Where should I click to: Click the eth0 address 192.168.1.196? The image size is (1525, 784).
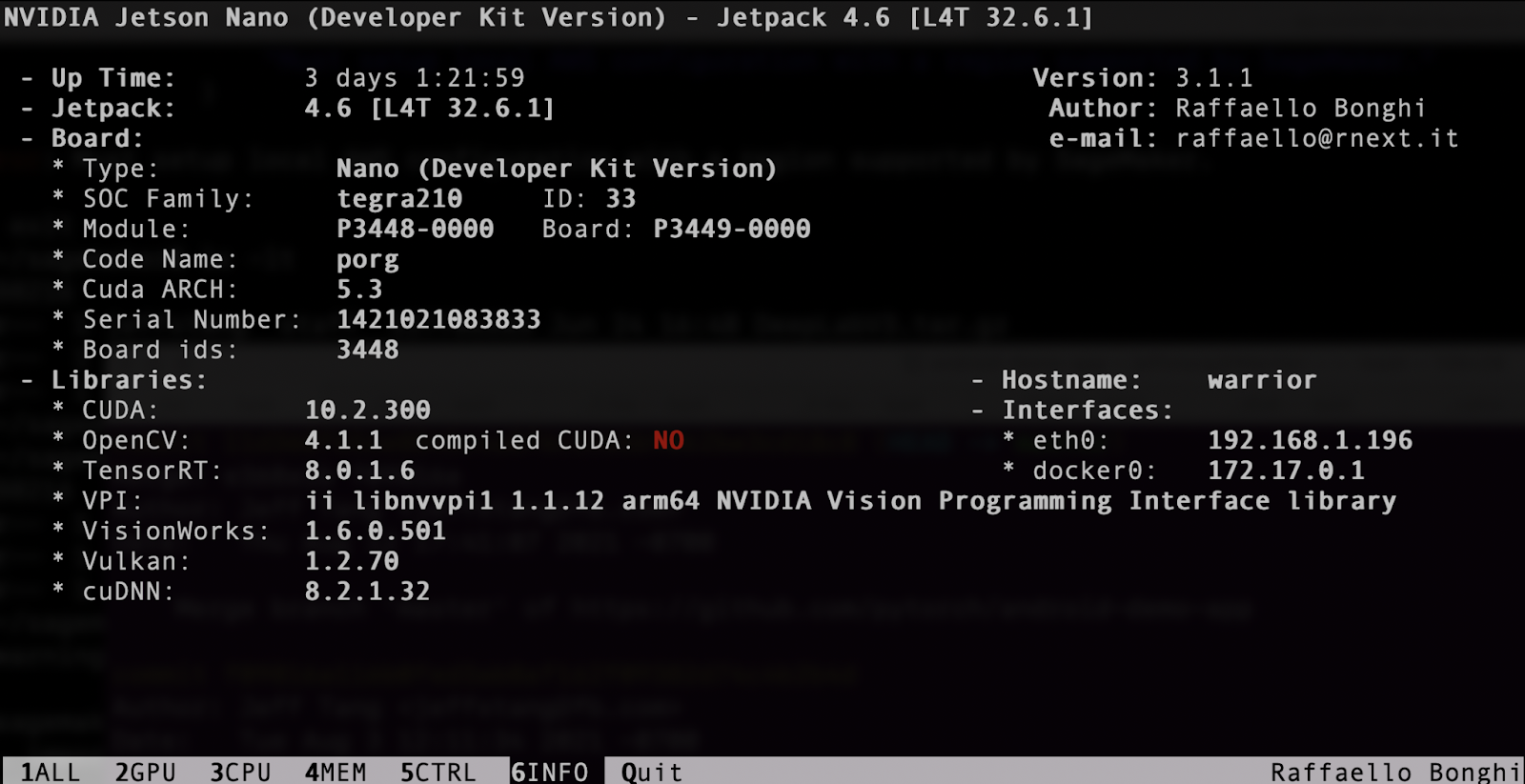(1310, 440)
